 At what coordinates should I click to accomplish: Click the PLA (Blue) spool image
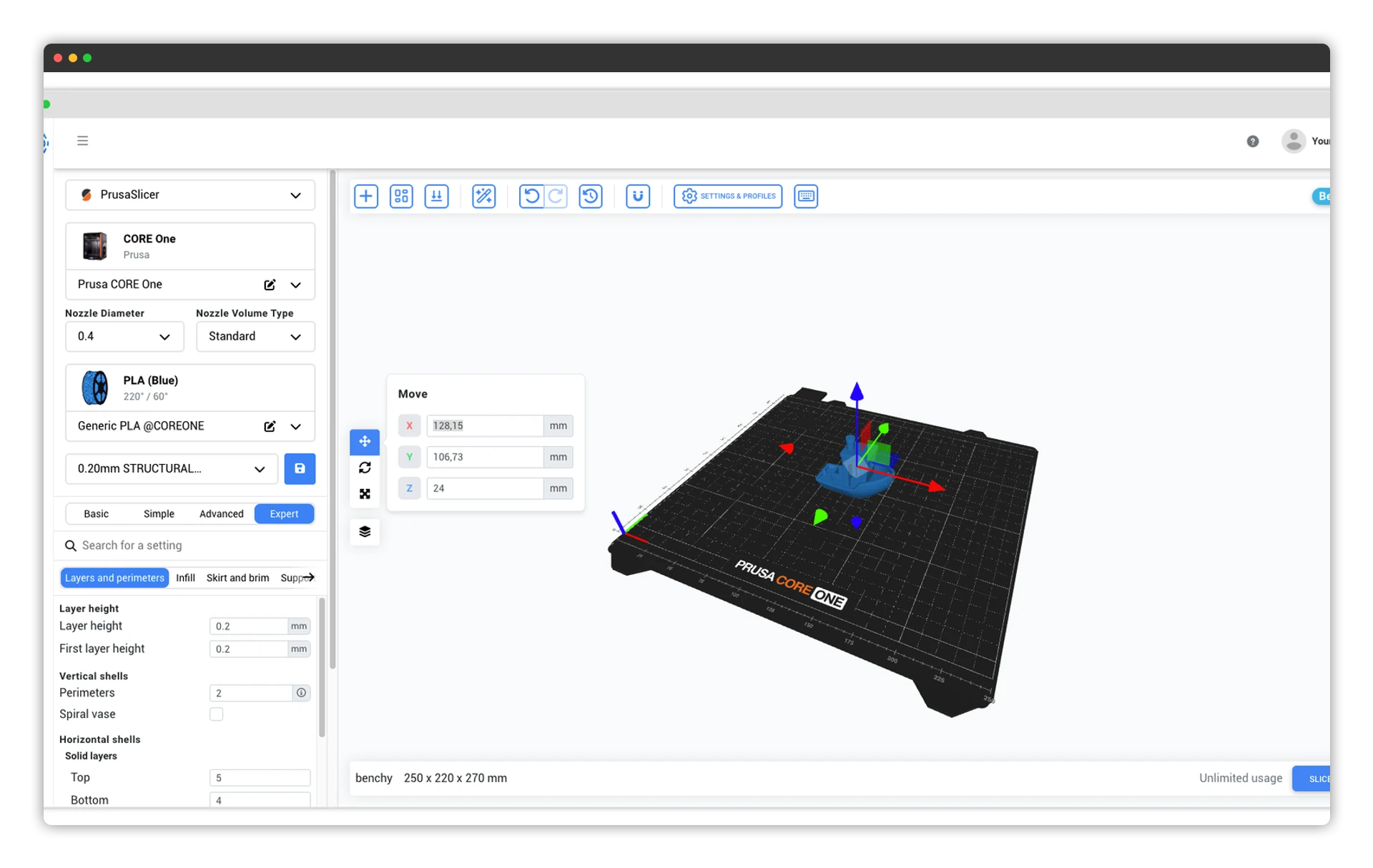point(95,388)
